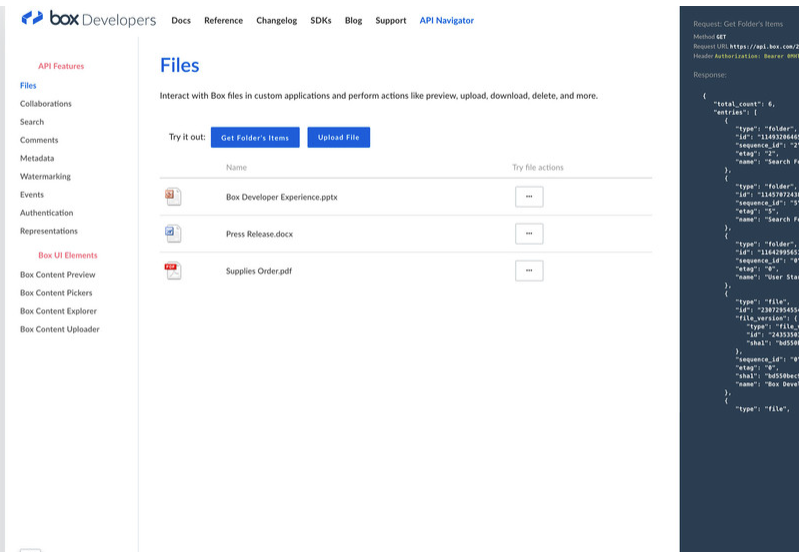This screenshot has width=803, height=559.
Task: Click the Files page heading
Action: pos(180,65)
